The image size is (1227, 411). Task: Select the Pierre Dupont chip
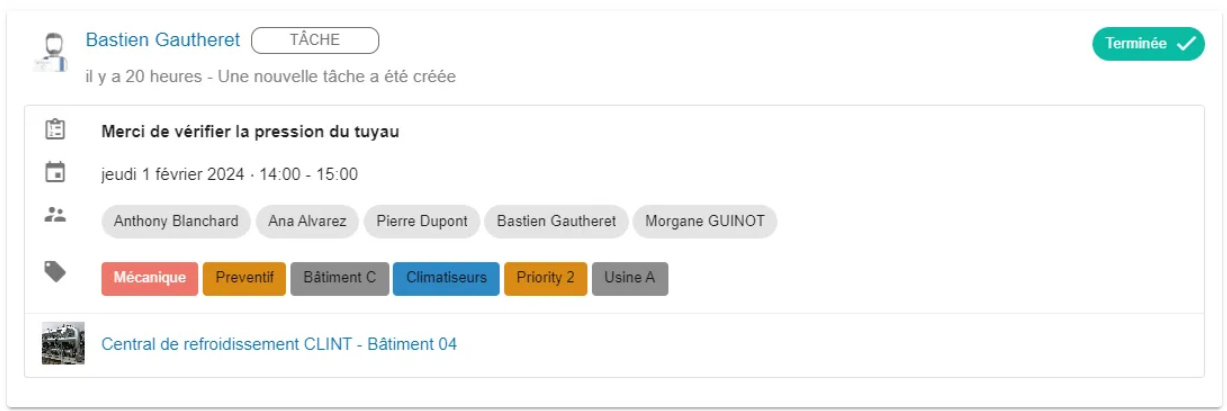coord(422,222)
